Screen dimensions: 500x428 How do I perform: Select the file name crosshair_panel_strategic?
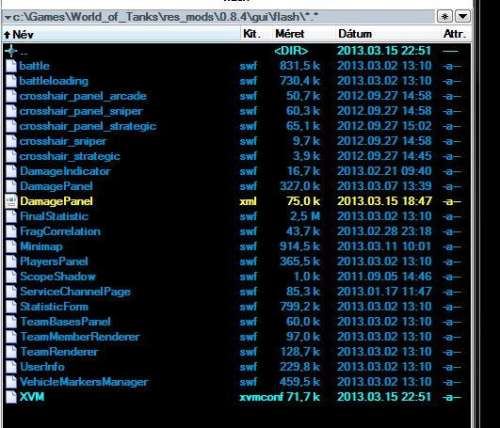tap(88, 126)
